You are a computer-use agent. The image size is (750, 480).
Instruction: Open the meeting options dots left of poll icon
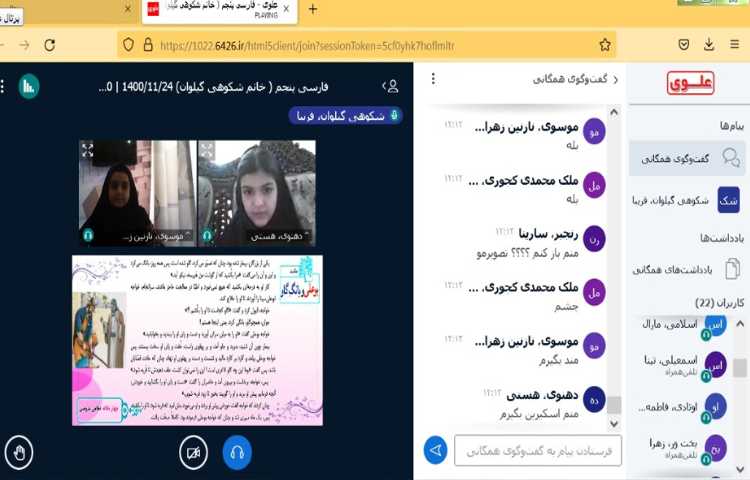(3, 87)
